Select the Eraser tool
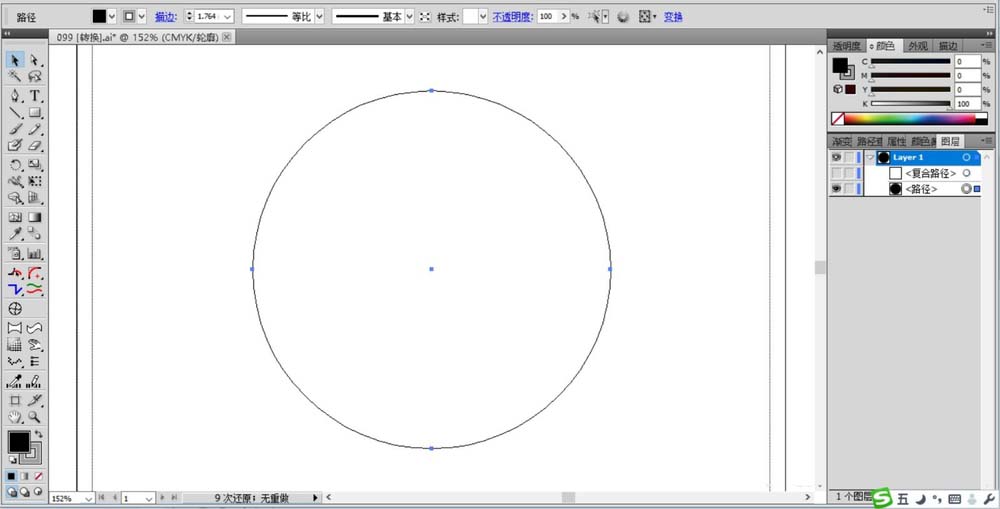This screenshot has height=509, width=1000. tap(34, 145)
